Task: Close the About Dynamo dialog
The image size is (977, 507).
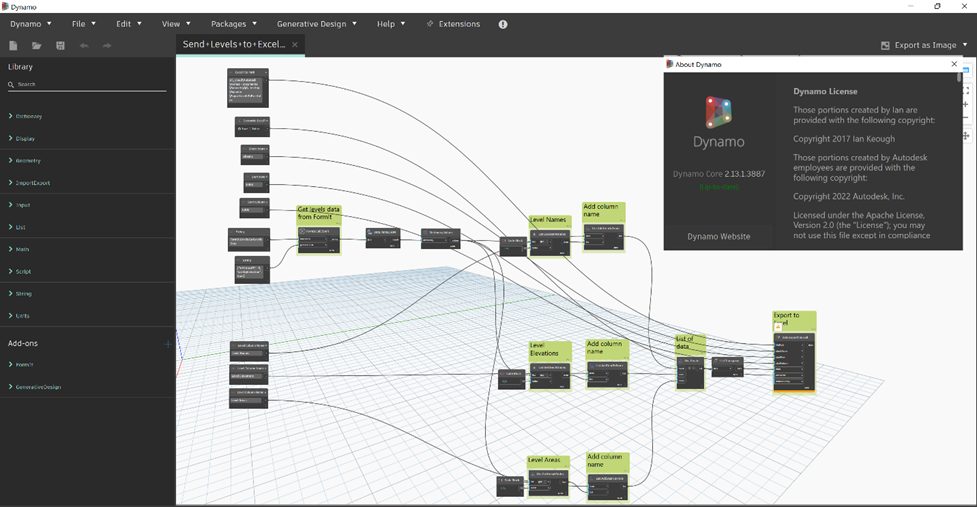Action: click(953, 64)
